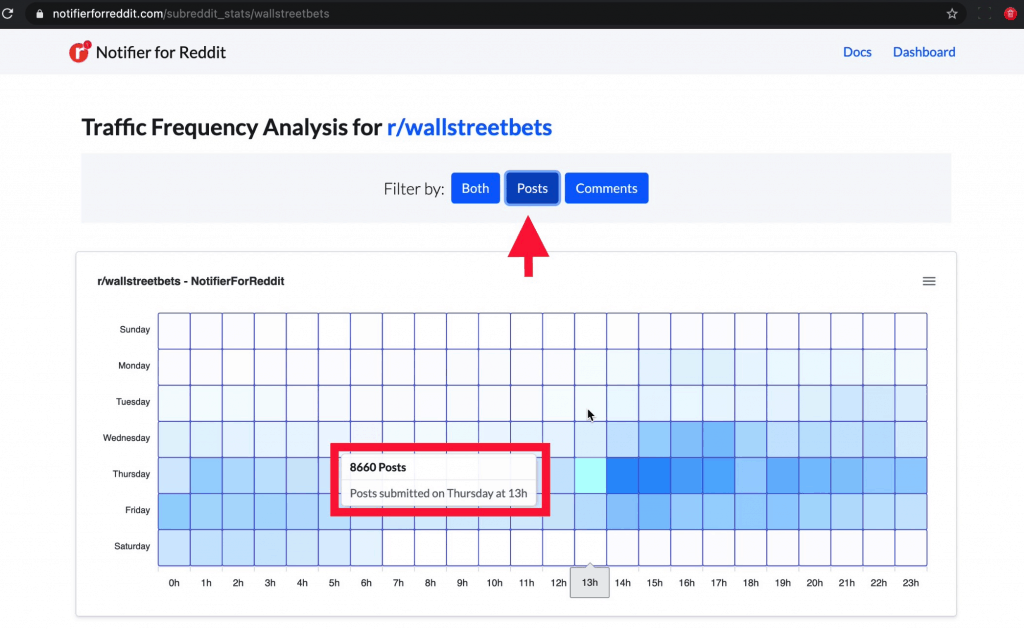Click the Thursday 15h heatmap cell
The height and width of the screenshot is (629, 1024).
[654, 475]
